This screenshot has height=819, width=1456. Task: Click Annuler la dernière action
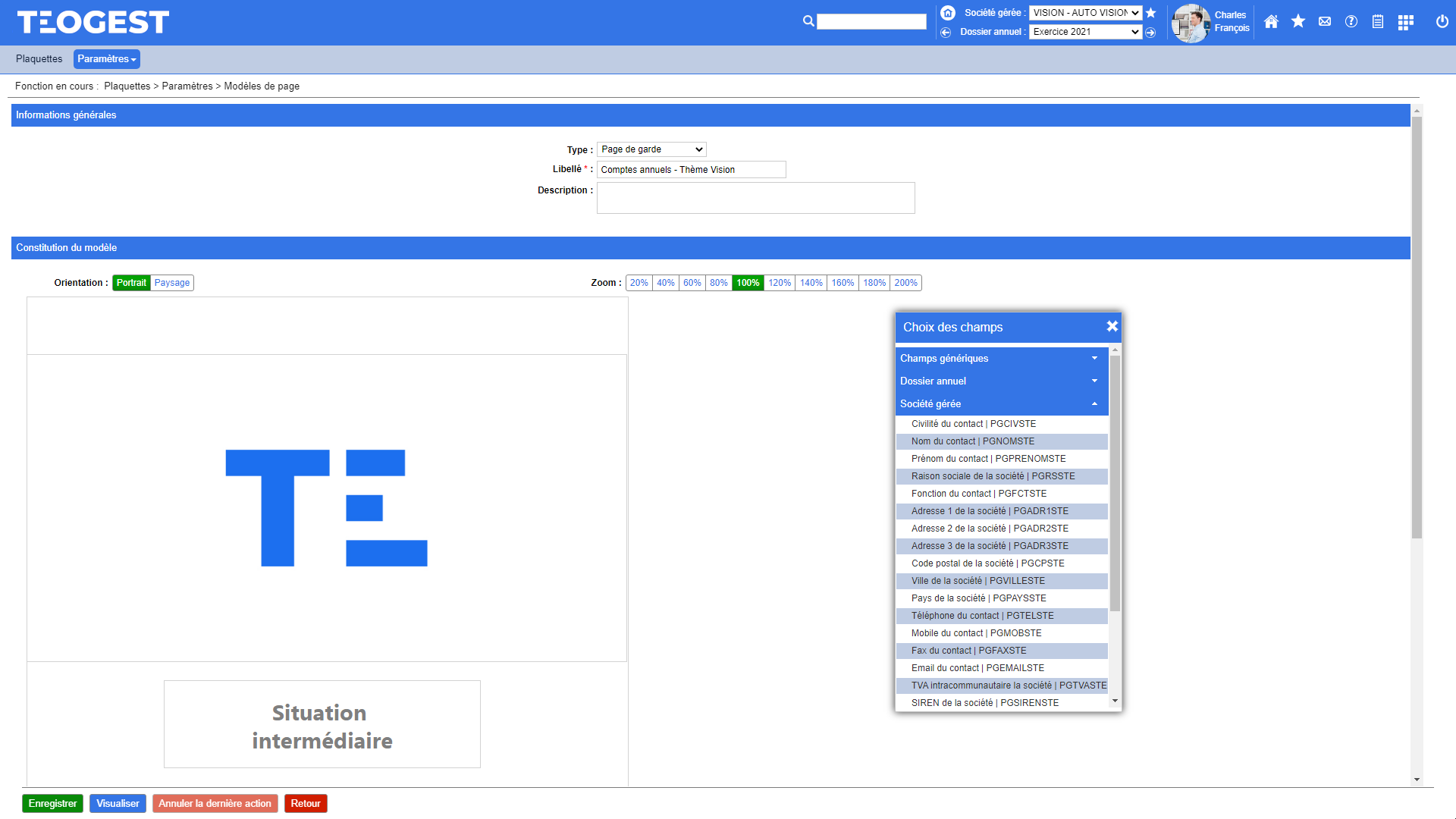point(215,804)
